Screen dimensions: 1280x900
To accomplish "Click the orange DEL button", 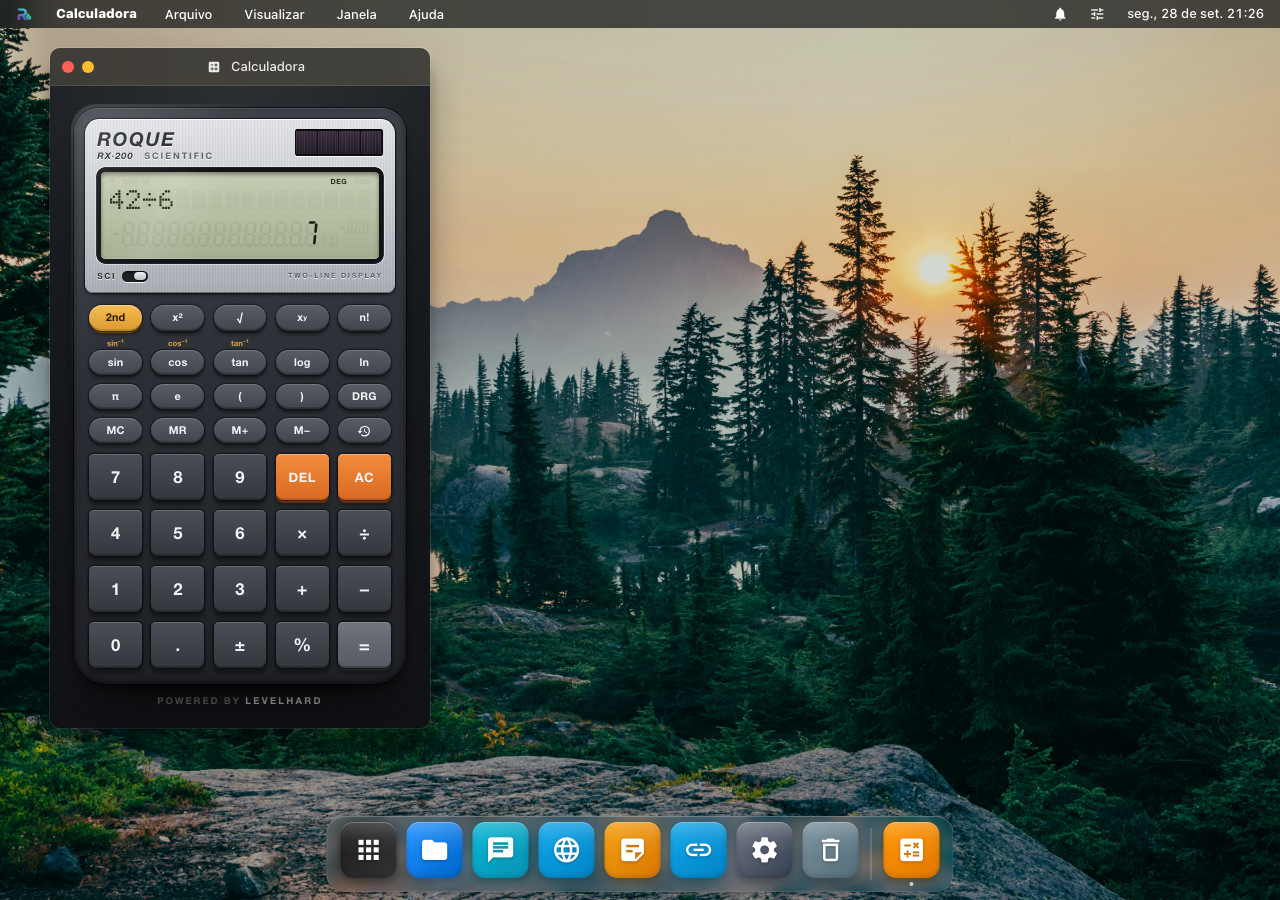I will [302, 477].
